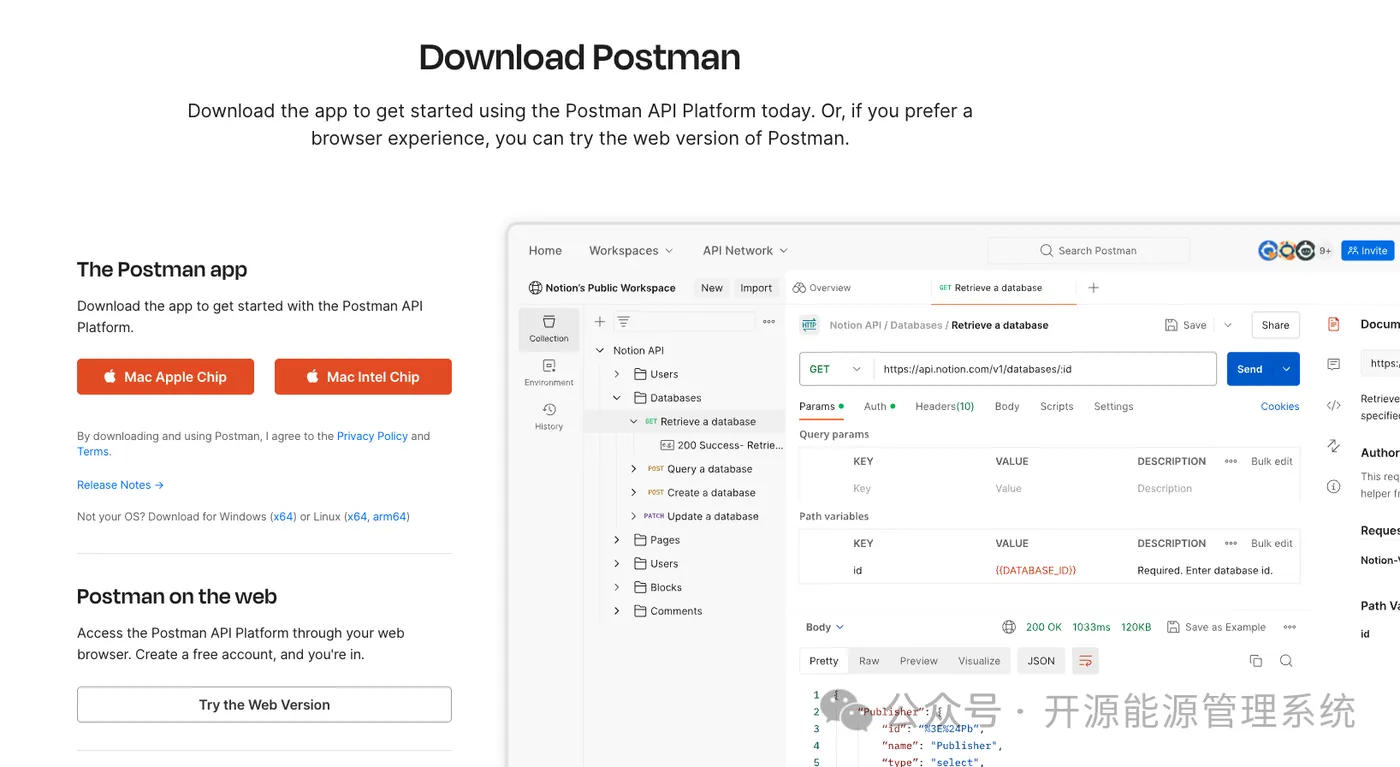Copy response using the copy icon
Viewport: 1400px width, 767px height.
click(1256, 661)
